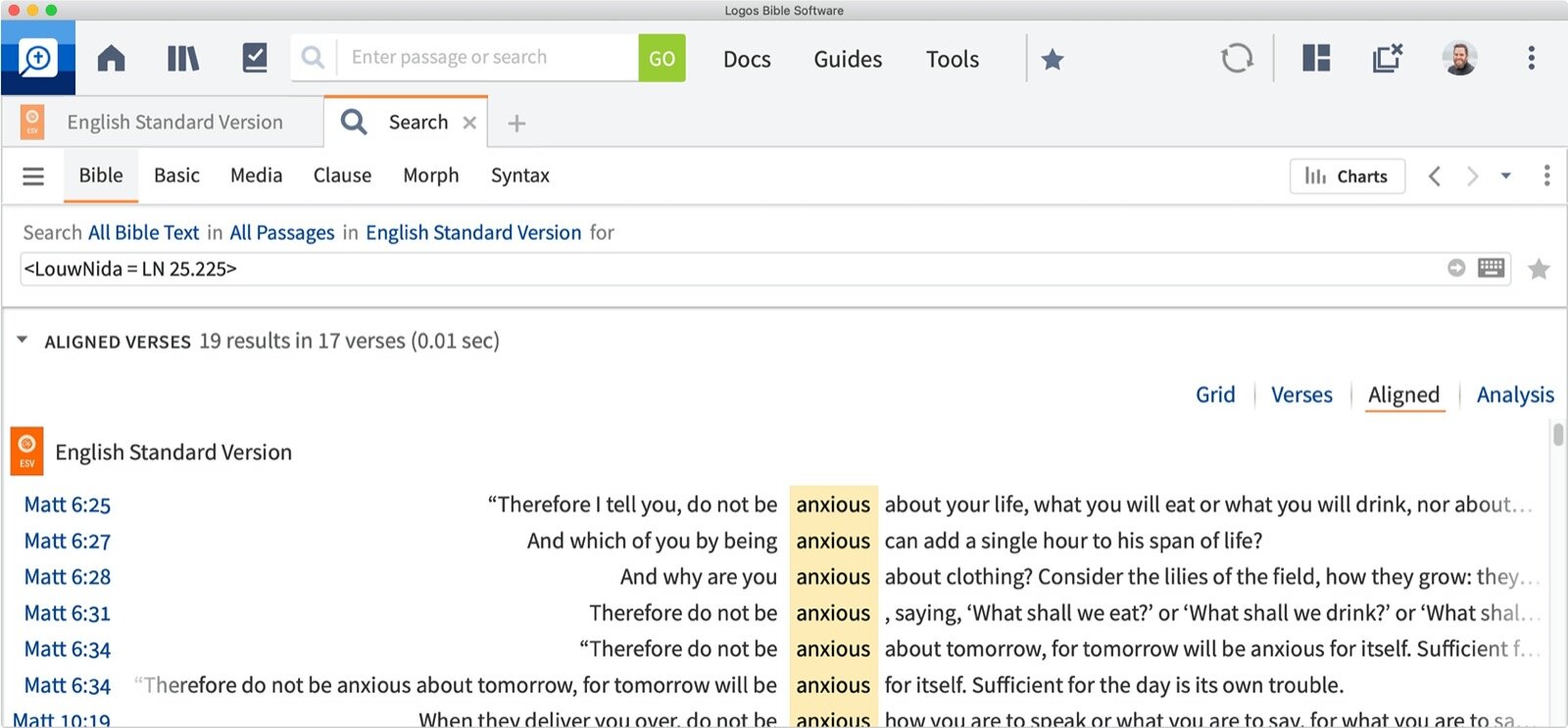
Task: Open the checklist documents icon
Action: [255, 58]
